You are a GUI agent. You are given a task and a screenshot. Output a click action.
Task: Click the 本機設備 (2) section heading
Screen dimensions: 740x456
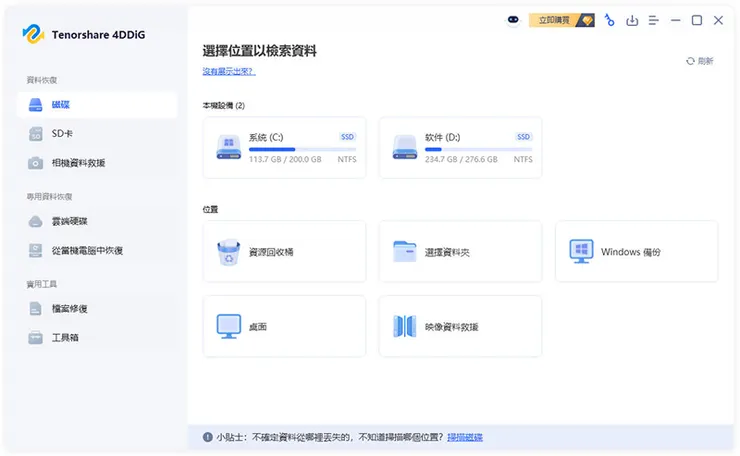(224, 105)
